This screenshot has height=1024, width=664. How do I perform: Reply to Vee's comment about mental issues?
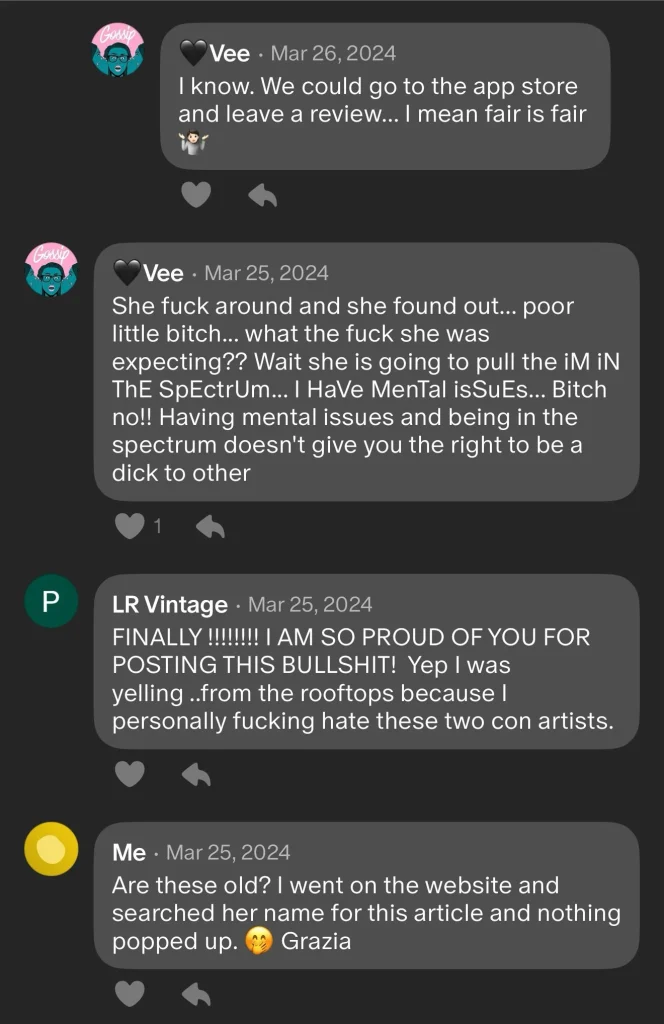[x=209, y=526]
